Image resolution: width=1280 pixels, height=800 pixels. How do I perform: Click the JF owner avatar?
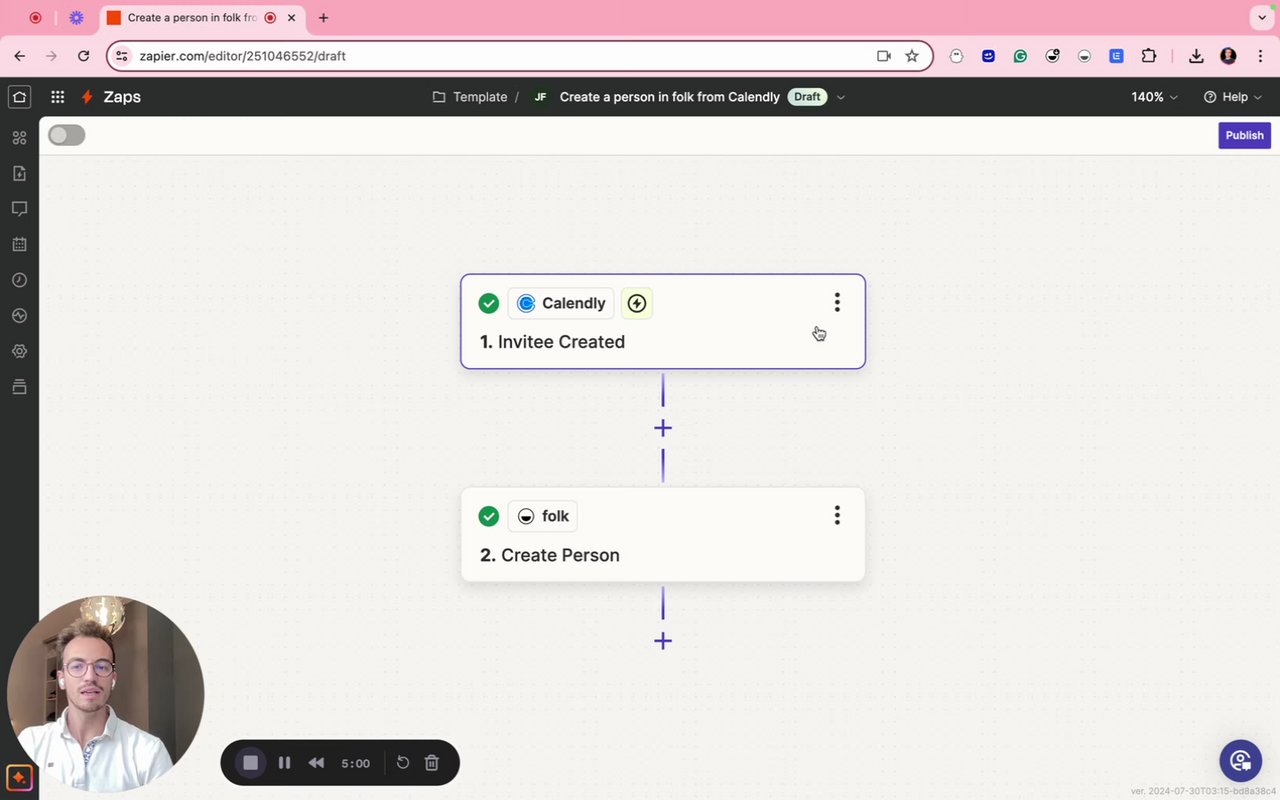[541, 97]
